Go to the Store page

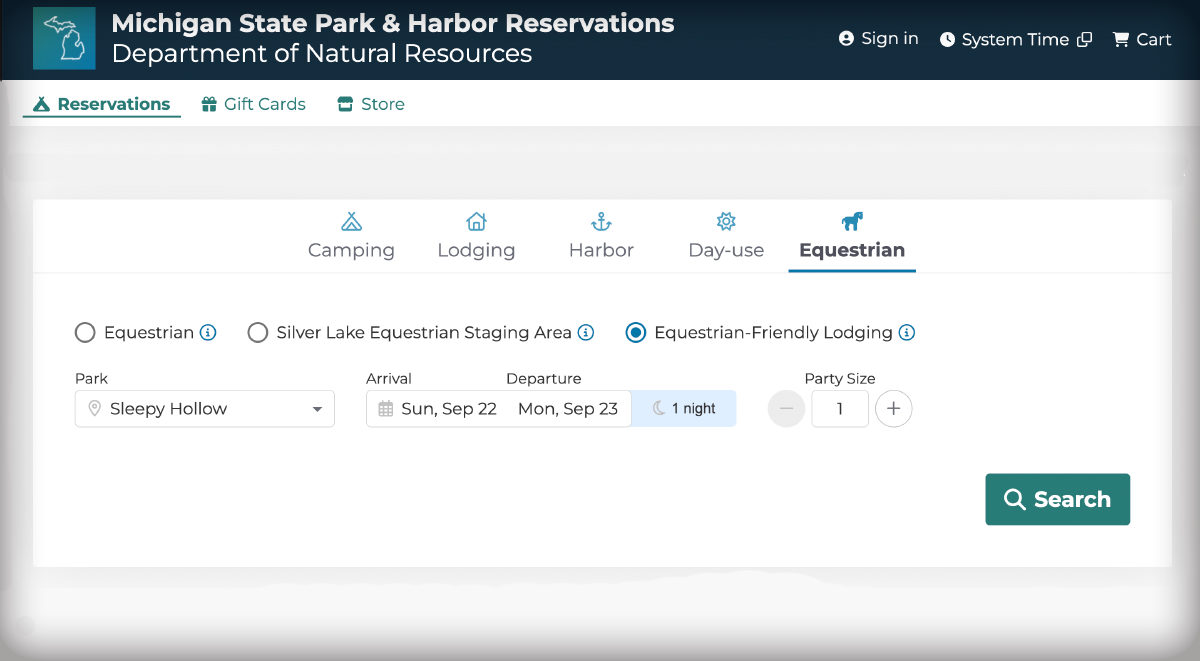click(x=370, y=104)
